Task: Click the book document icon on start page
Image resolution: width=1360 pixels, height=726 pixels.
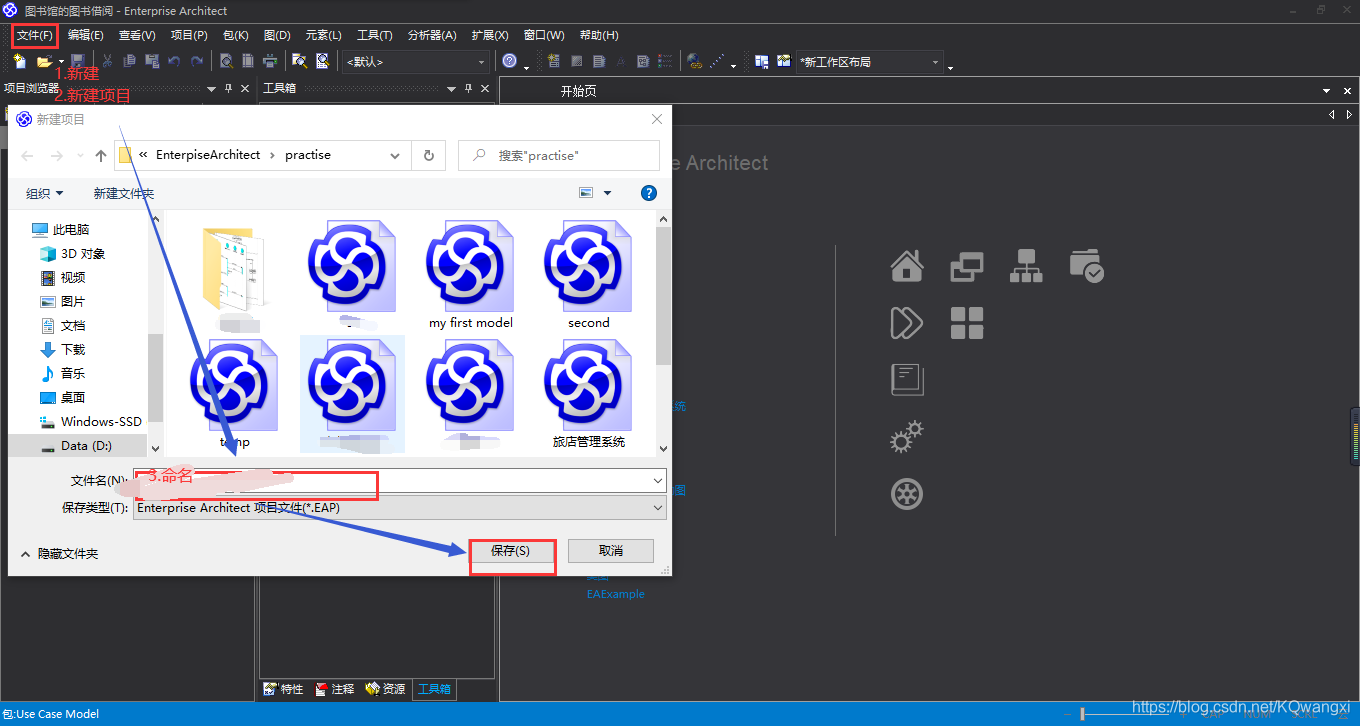Action: point(907,379)
